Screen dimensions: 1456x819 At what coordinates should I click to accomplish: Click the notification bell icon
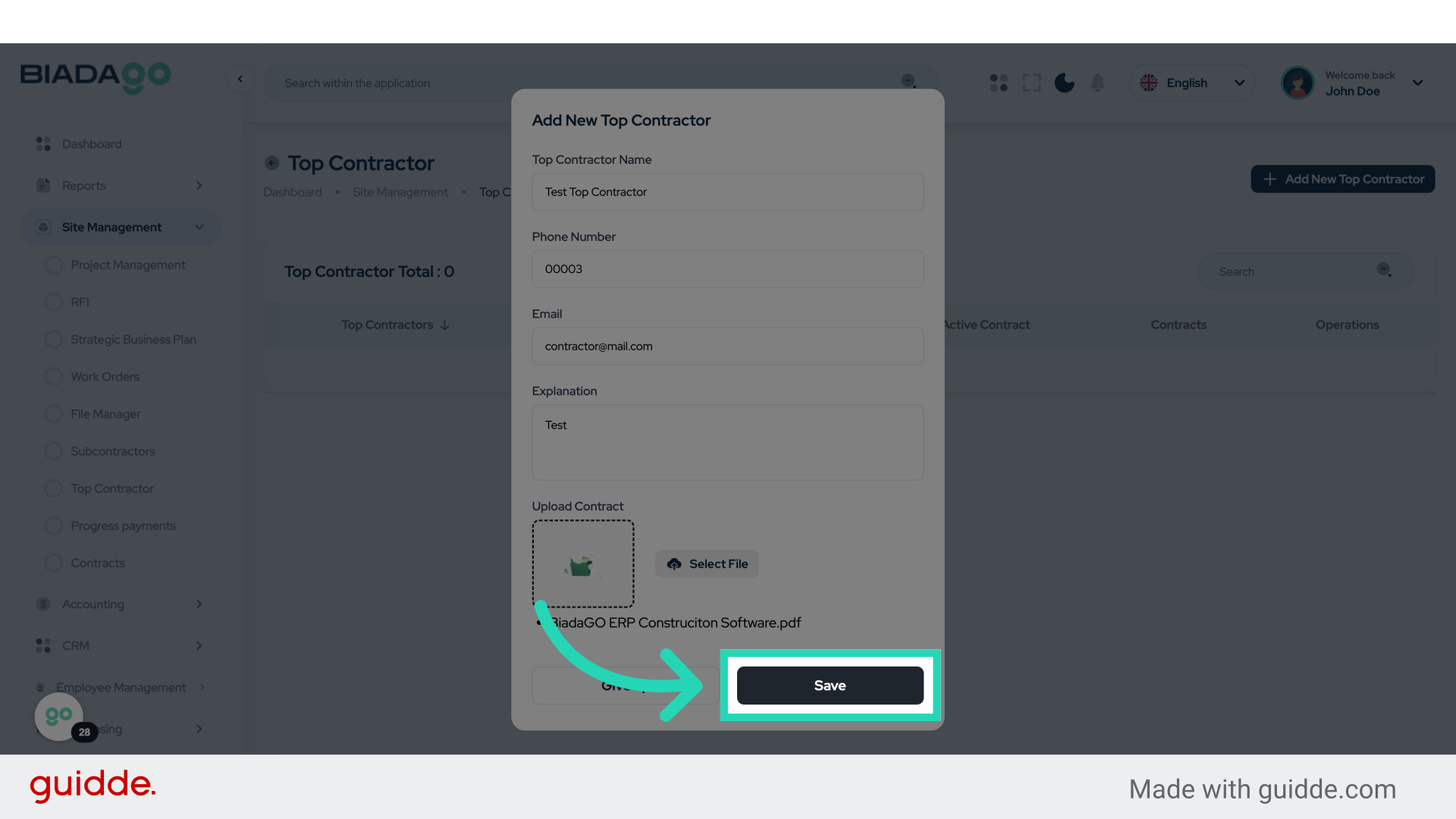[x=1097, y=83]
